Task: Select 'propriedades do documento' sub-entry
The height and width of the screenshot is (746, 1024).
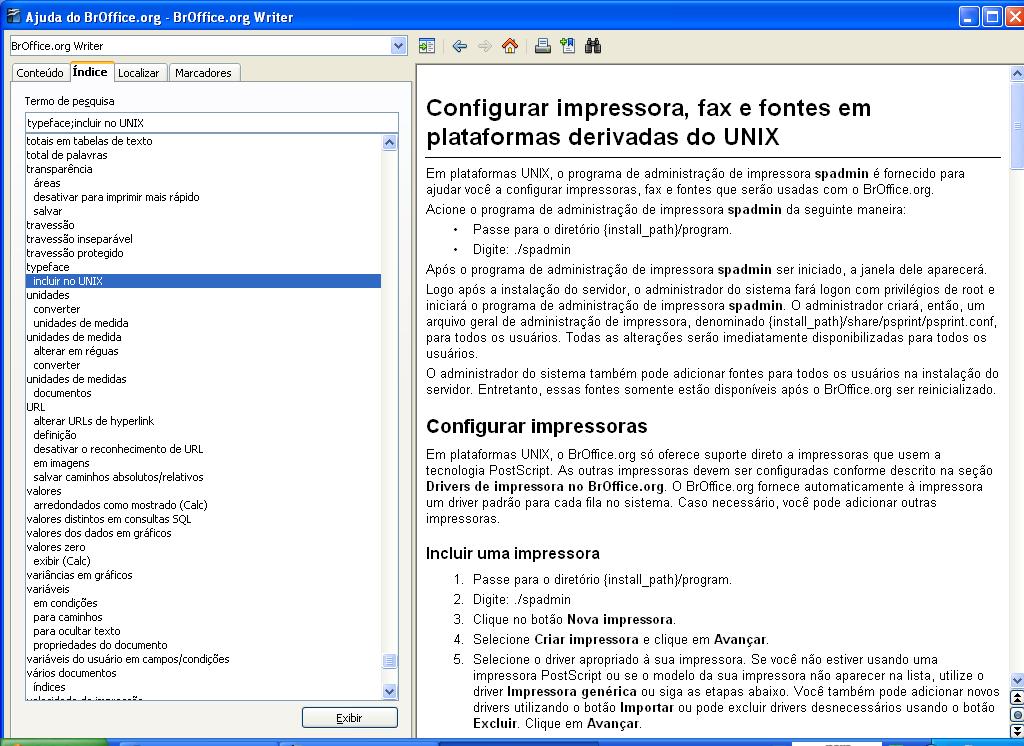Action: (x=100, y=645)
